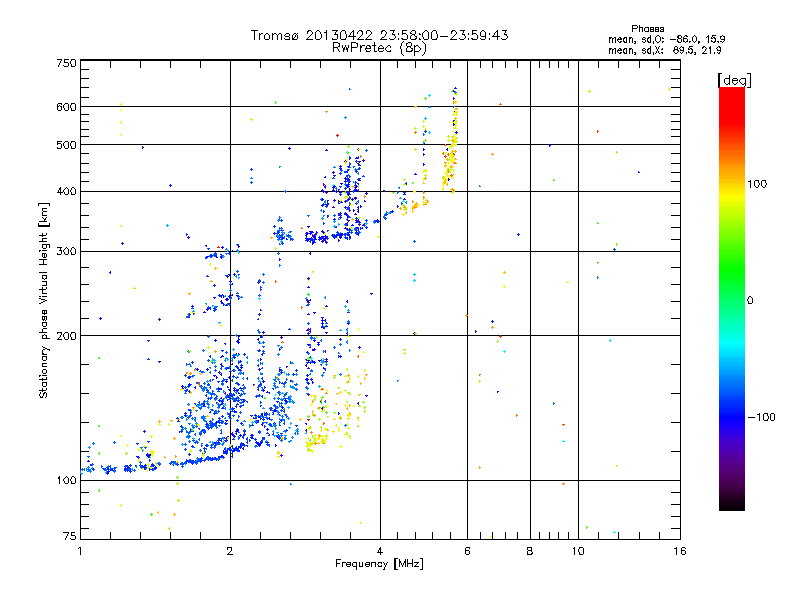Click y-axis tick label '100'
This screenshot has height=600, width=800.
pyautogui.click(x=66, y=481)
